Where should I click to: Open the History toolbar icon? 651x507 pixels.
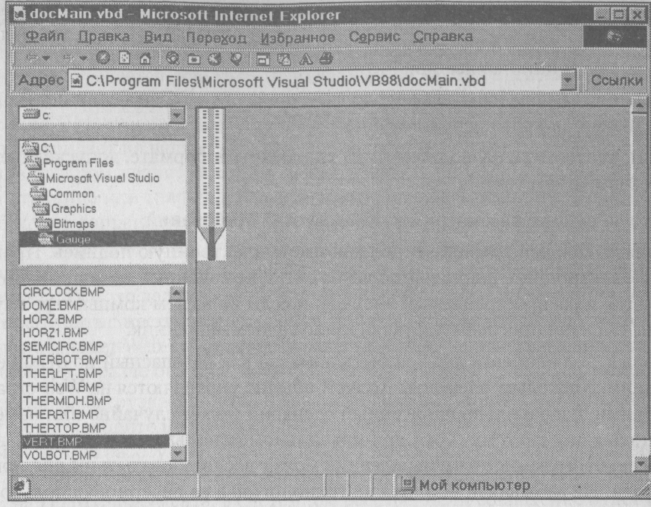click(x=215, y=59)
